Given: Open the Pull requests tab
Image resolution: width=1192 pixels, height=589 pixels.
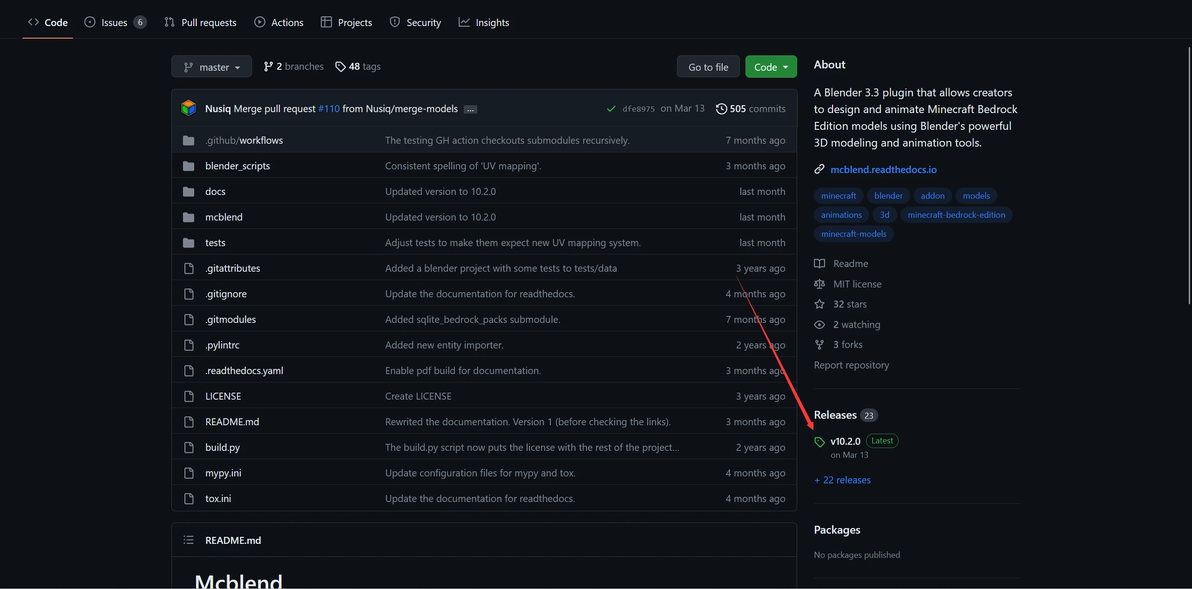Looking at the screenshot, I should (200, 22).
